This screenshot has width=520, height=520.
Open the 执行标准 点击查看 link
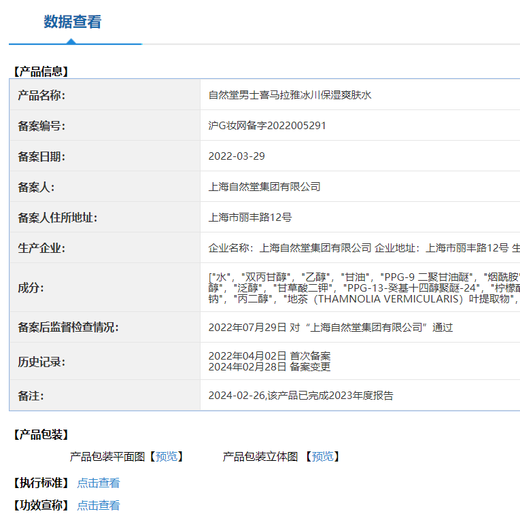click(98, 483)
